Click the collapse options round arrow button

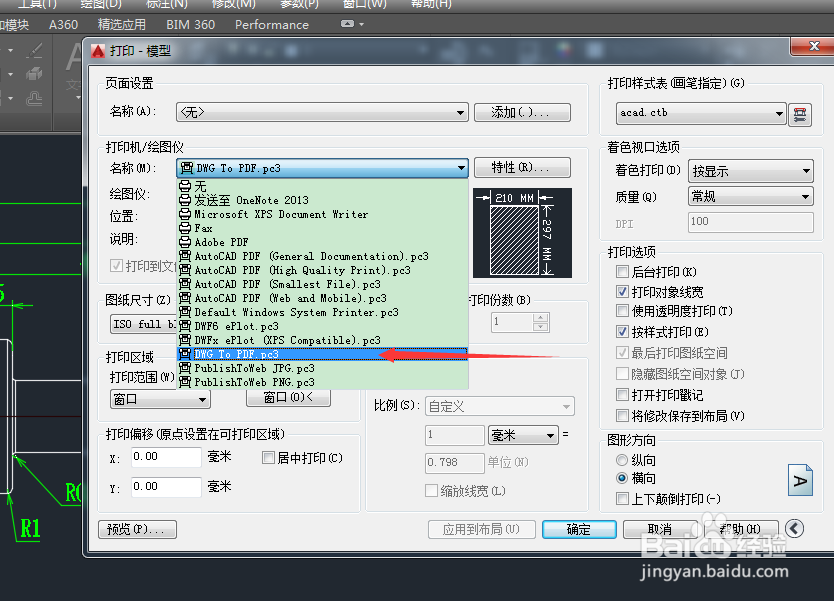[x=795, y=529]
